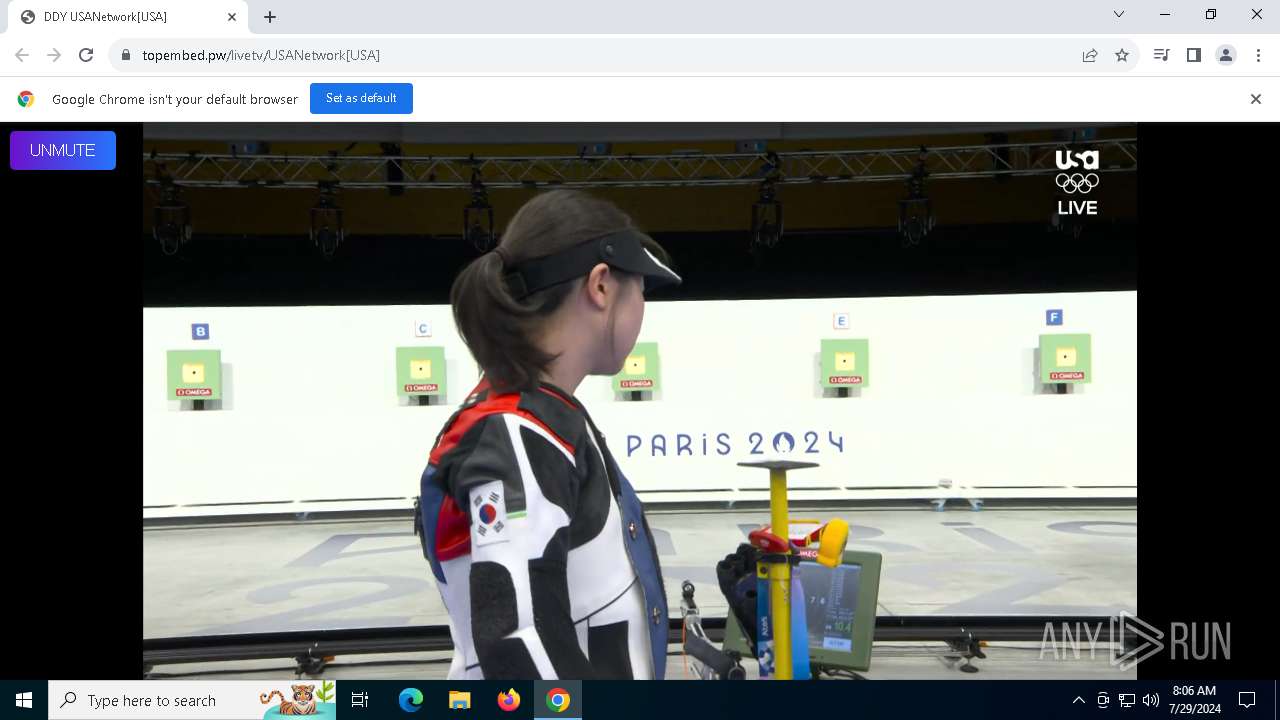
Task: Bookmark this tab with star icon
Action: [1122, 55]
